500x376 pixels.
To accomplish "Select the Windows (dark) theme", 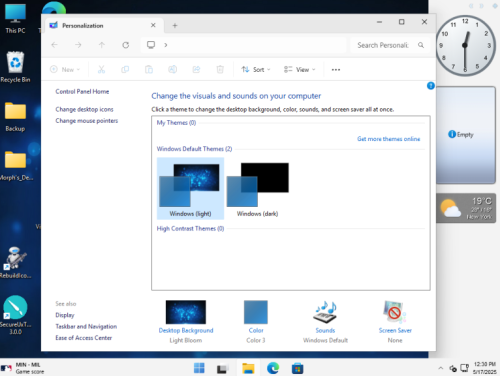I will [258, 188].
